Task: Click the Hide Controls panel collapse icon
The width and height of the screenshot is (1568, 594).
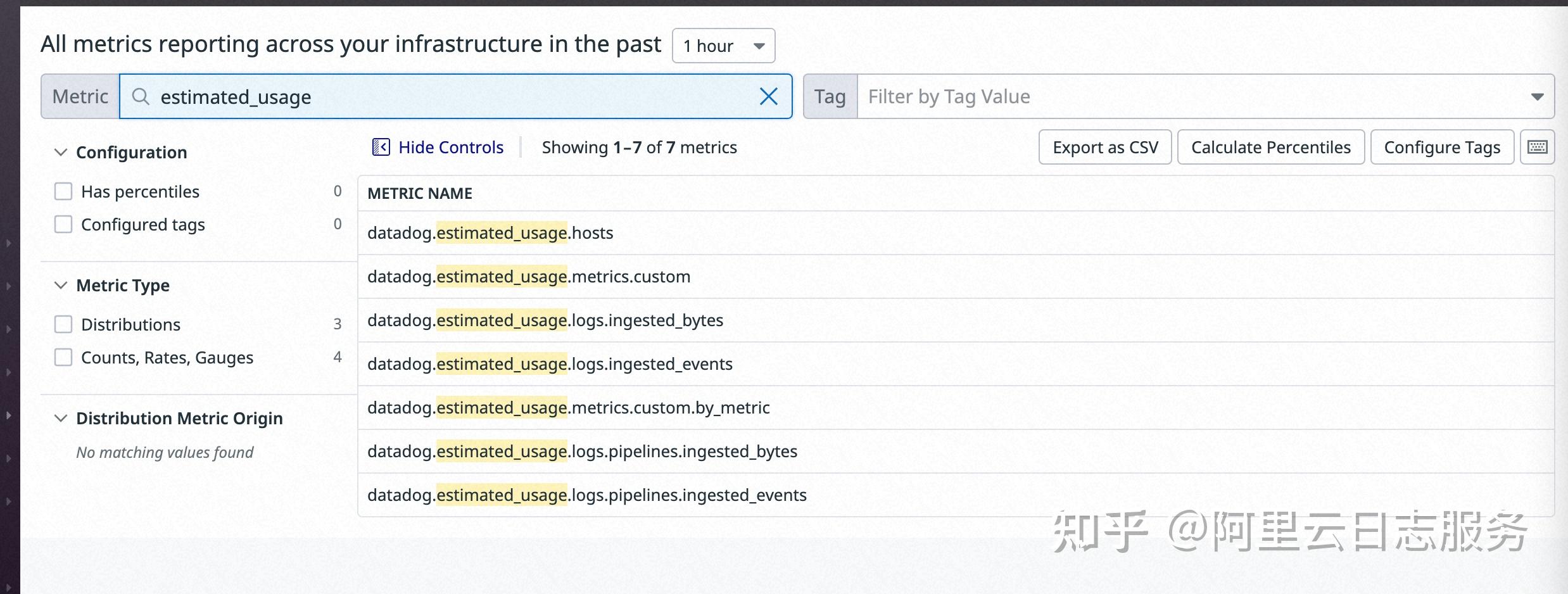Action: 381,146
